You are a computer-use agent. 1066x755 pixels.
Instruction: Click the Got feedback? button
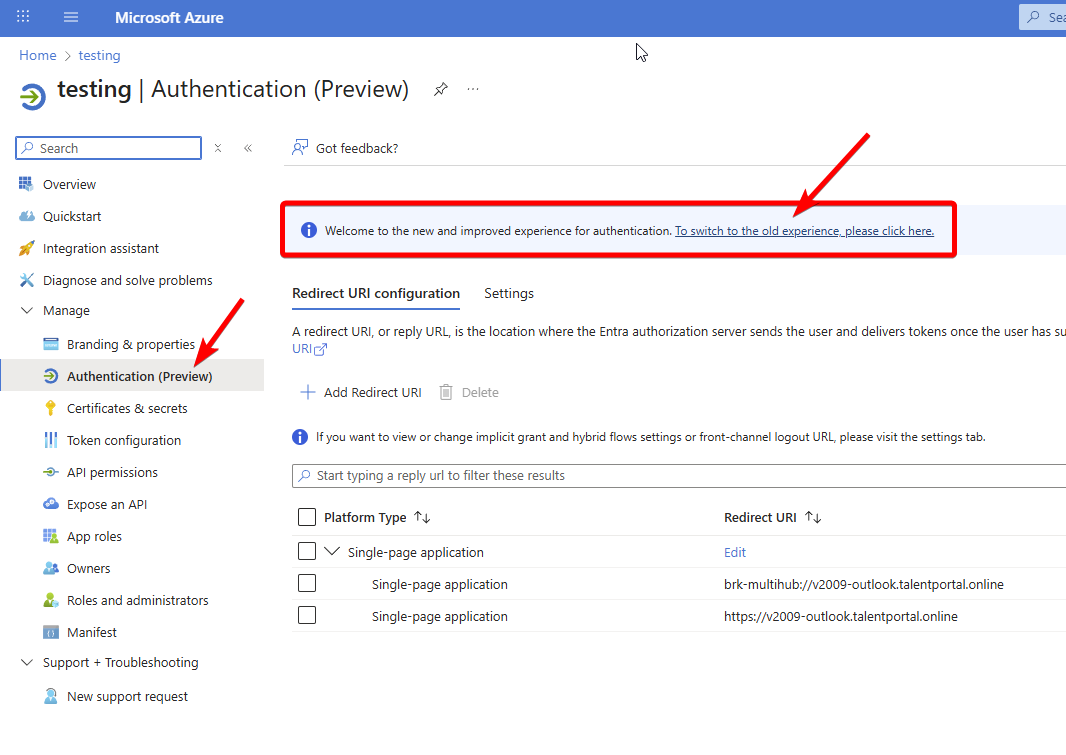coord(345,148)
